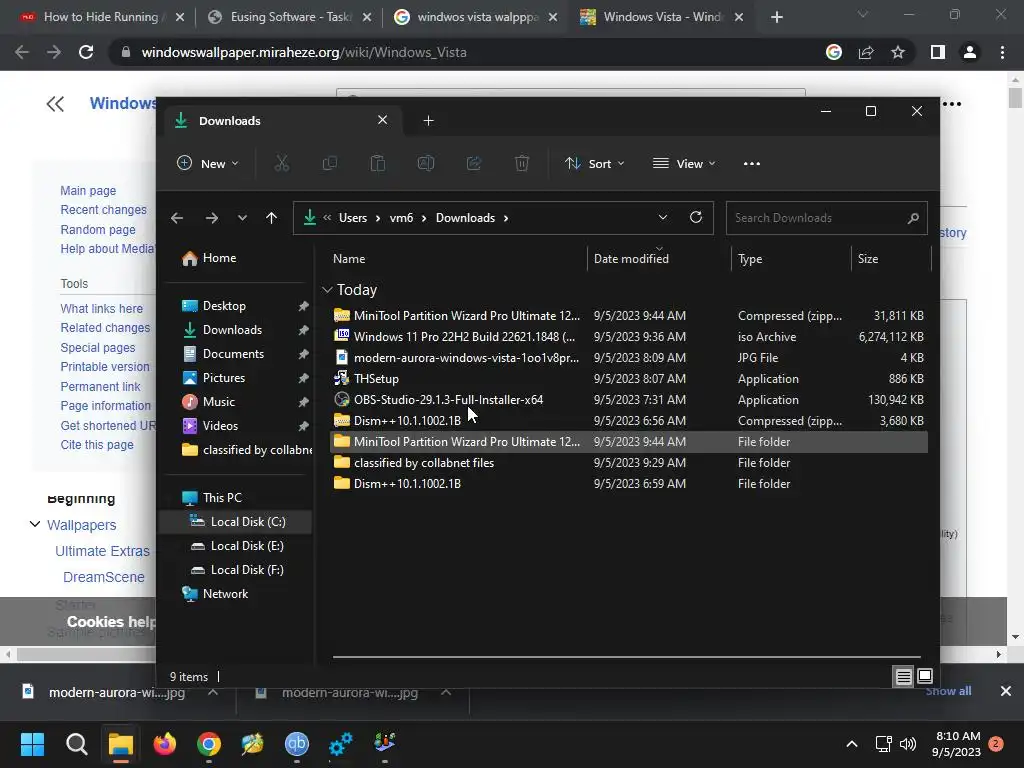Close the Chrome downloads bar

pos(1006,691)
